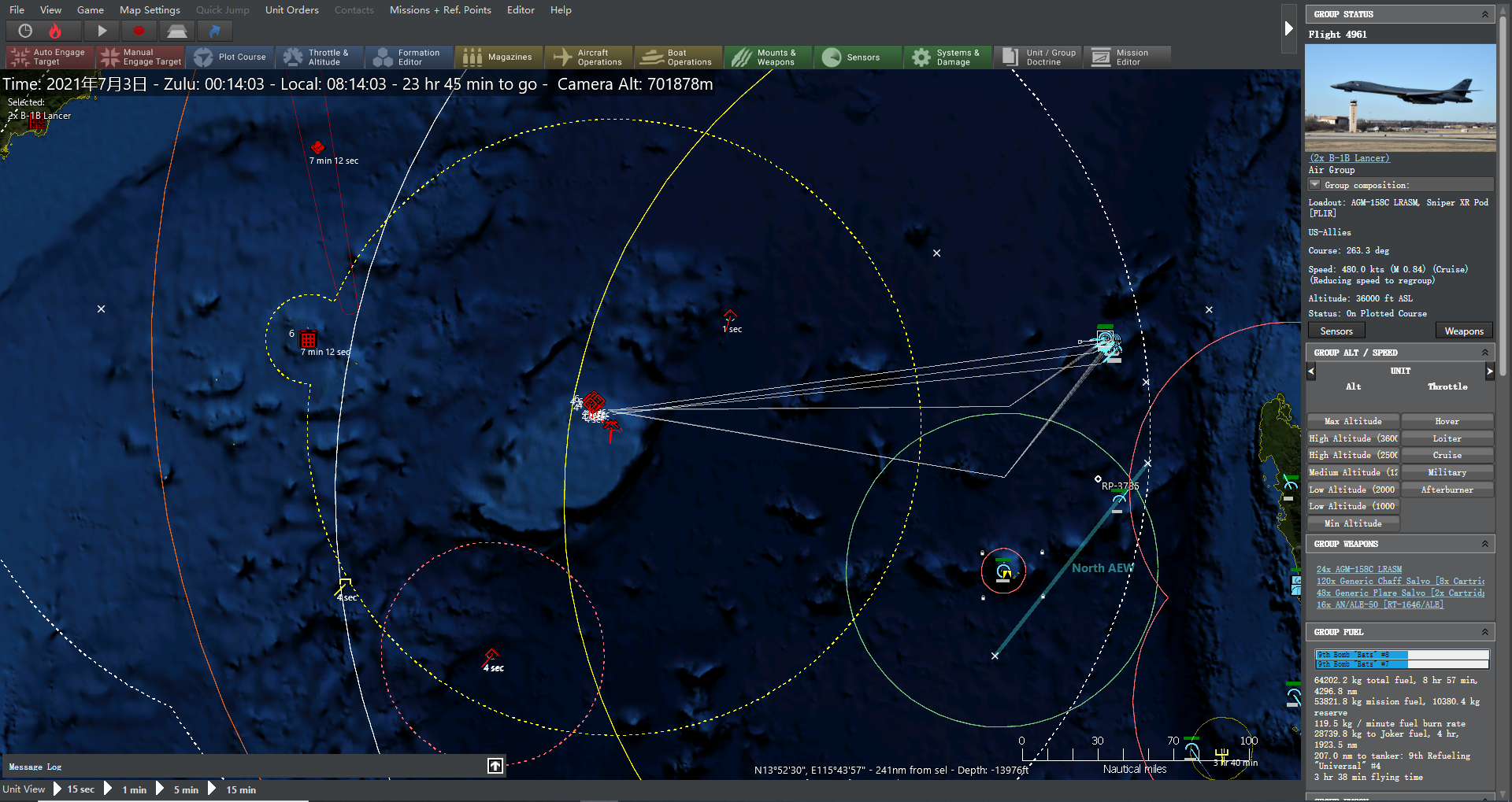Open the Help menu
The height and width of the screenshot is (802, 1512).
pos(561,10)
